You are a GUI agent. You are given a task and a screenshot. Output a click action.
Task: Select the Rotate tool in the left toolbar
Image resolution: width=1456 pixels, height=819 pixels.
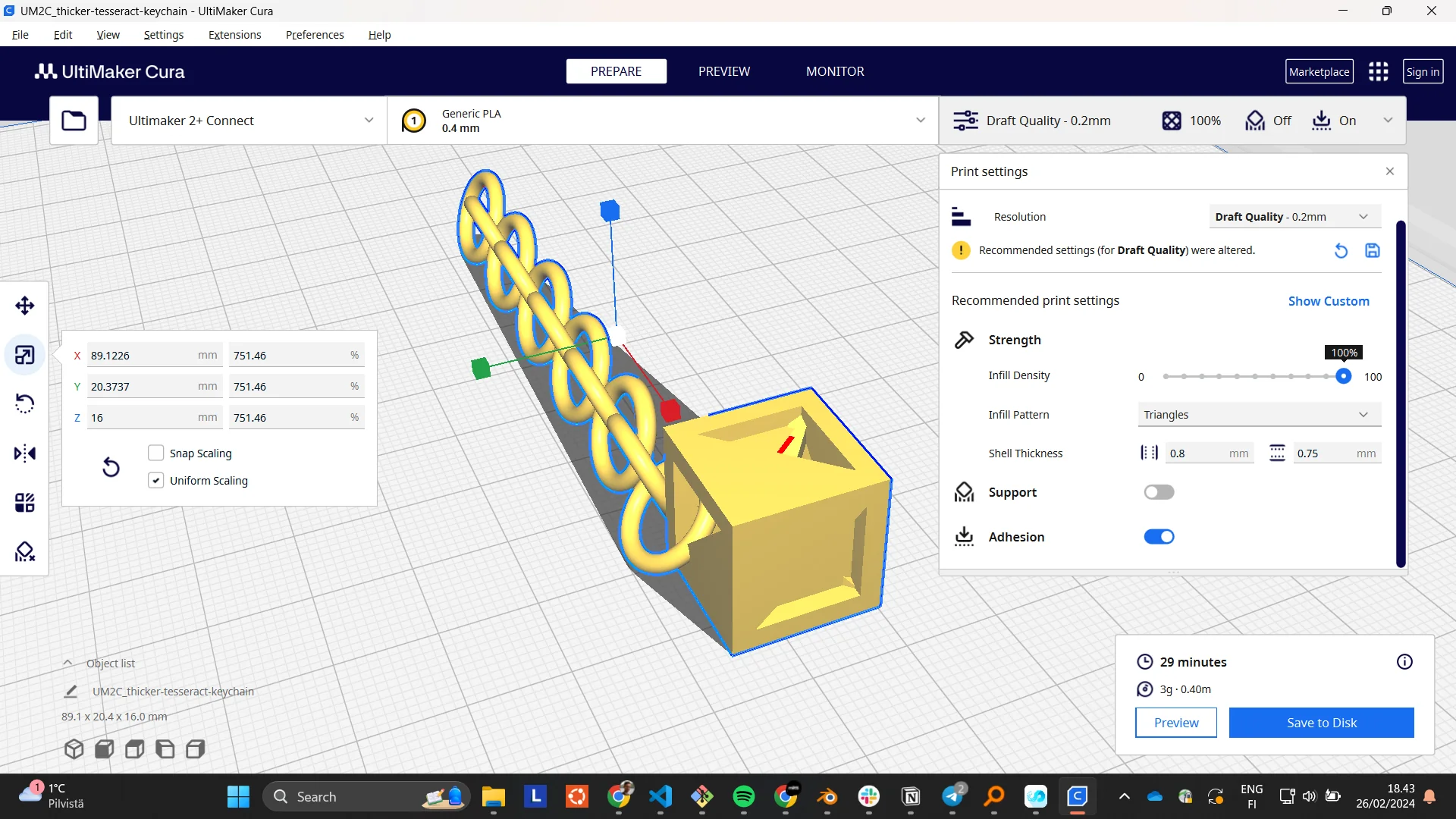24,403
